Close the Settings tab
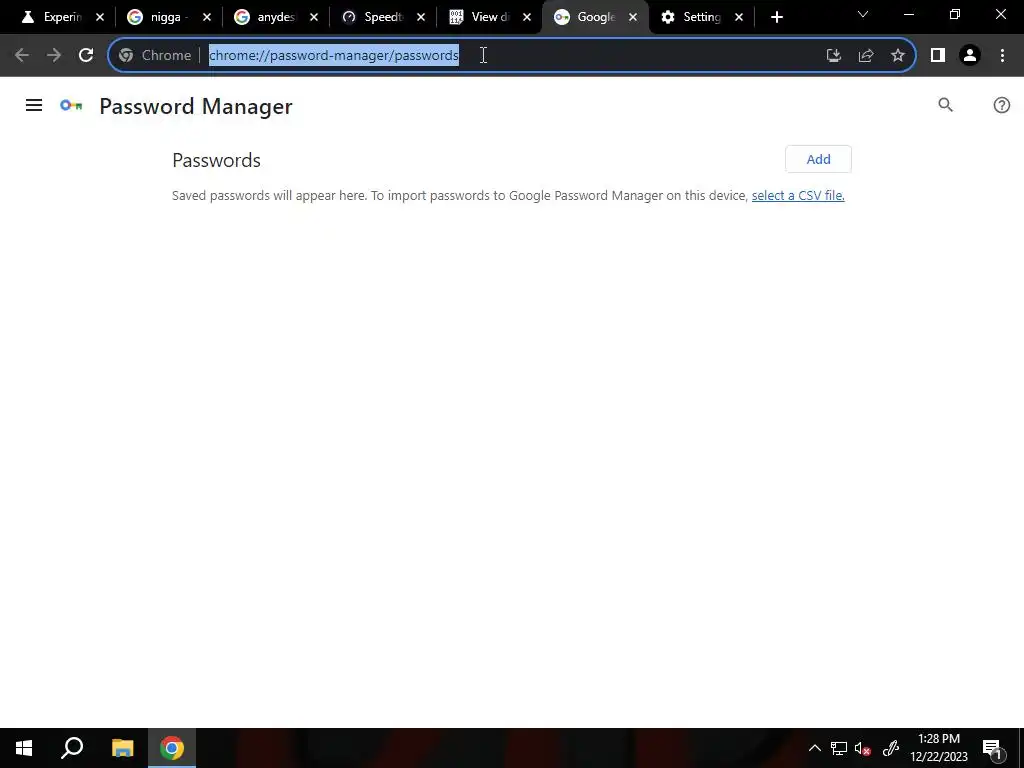 pyautogui.click(x=739, y=18)
